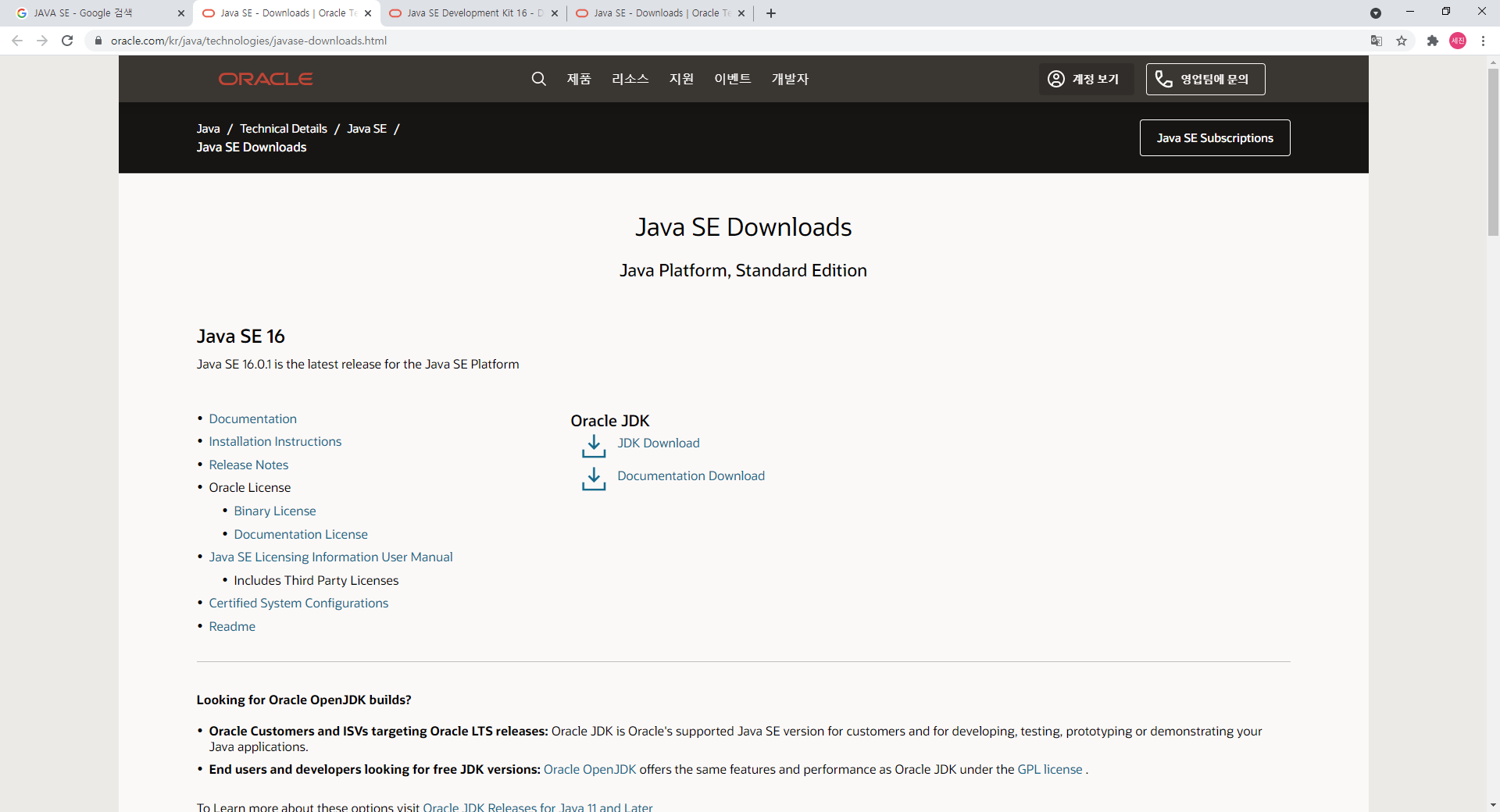The width and height of the screenshot is (1500, 812).
Task: Close the Java SE Development Kit 16 tab
Action: click(x=555, y=13)
